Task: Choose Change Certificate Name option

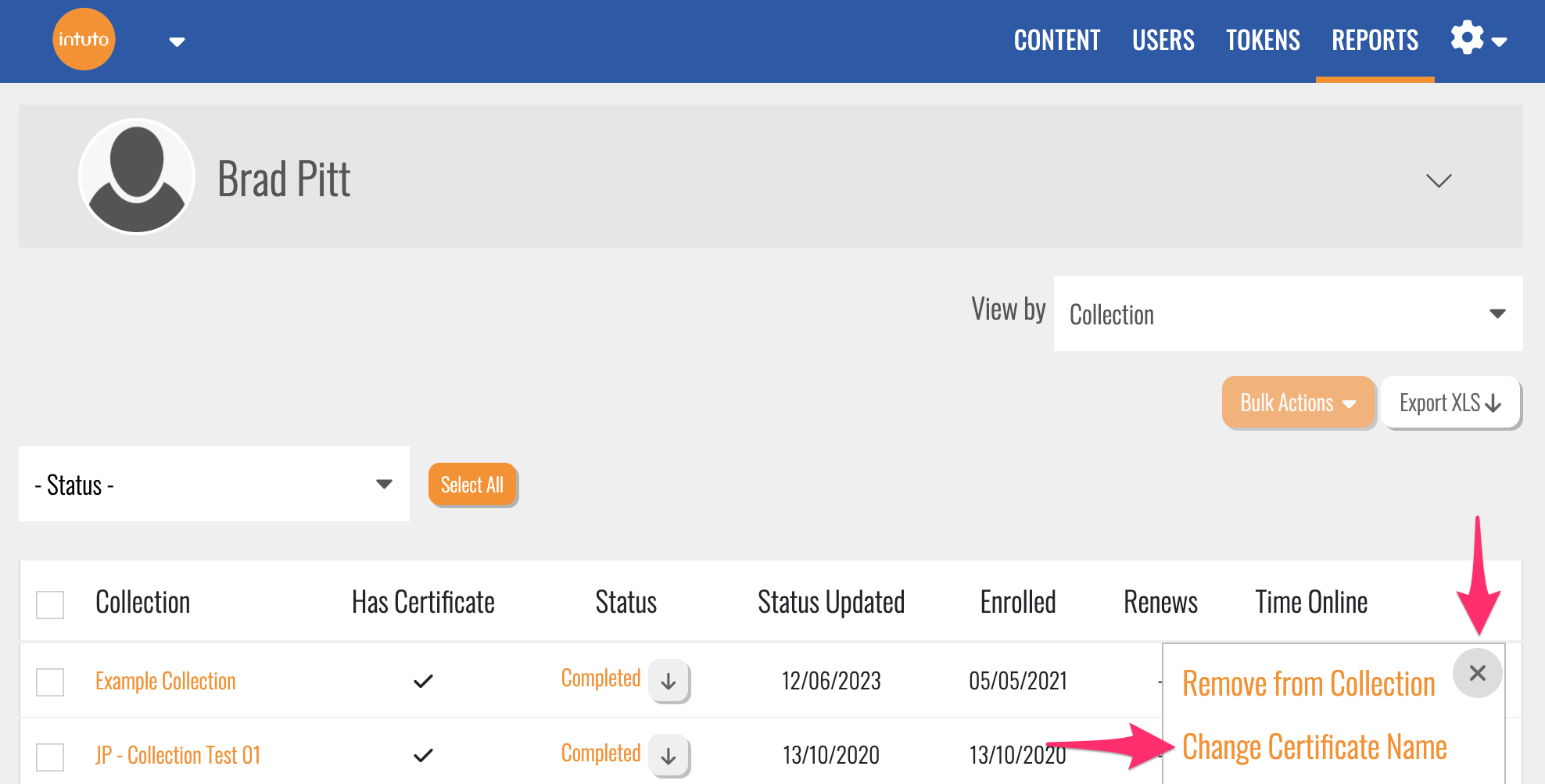Action: (x=1314, y=747)
